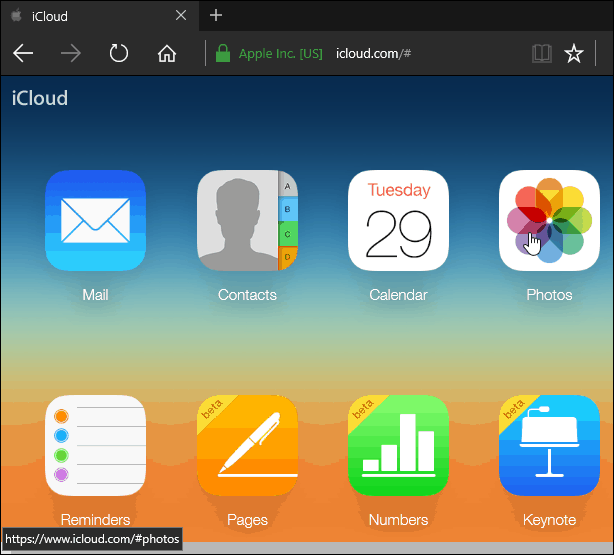Open reading view book icon
The width and height of the screenshot is (614, 555).
(x=542, y=53)
